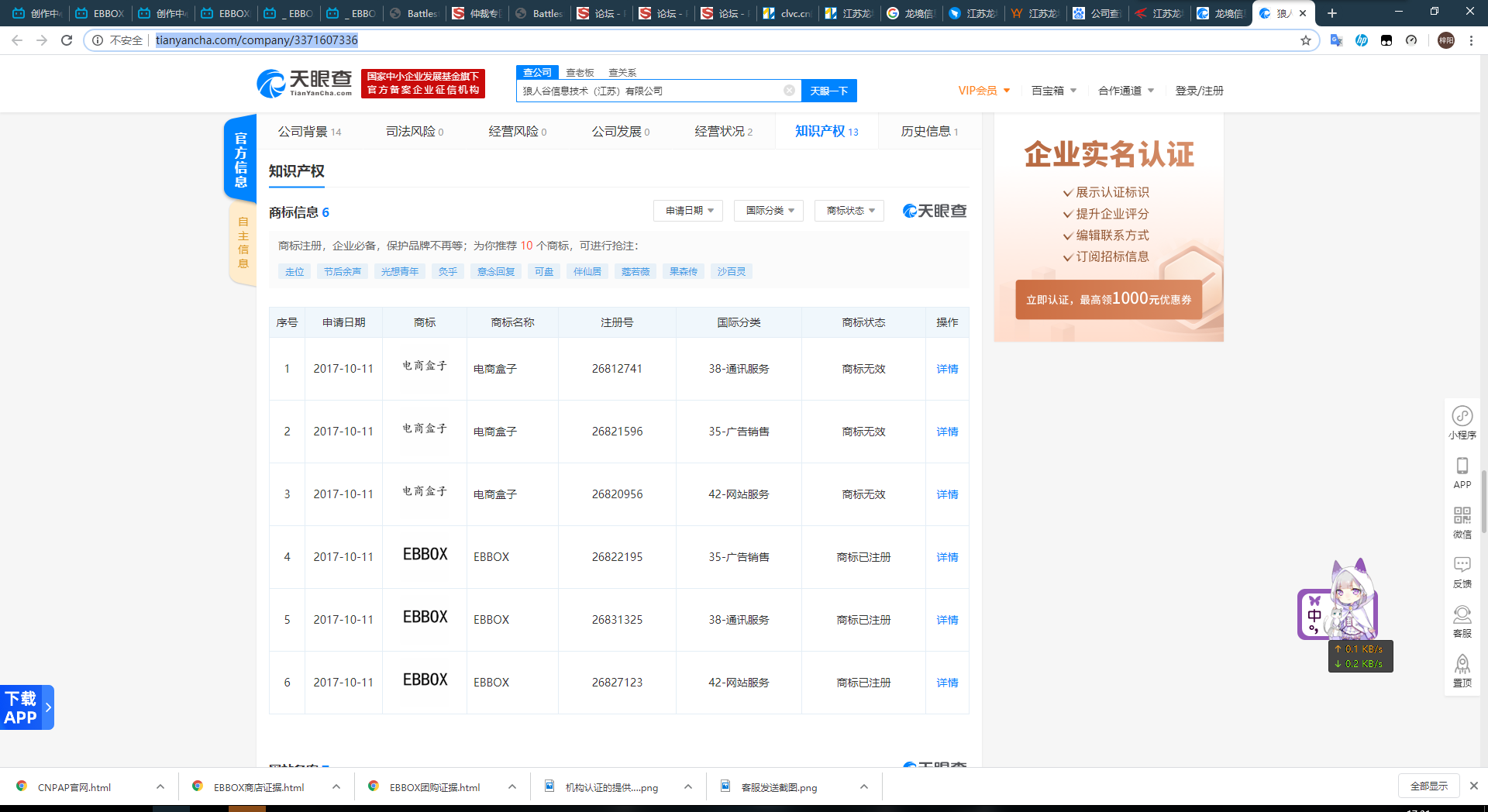Click the 天眼查 logo in the header
Image resolution: width=1488 pixels, height=812 pixels.
(305, 84)
